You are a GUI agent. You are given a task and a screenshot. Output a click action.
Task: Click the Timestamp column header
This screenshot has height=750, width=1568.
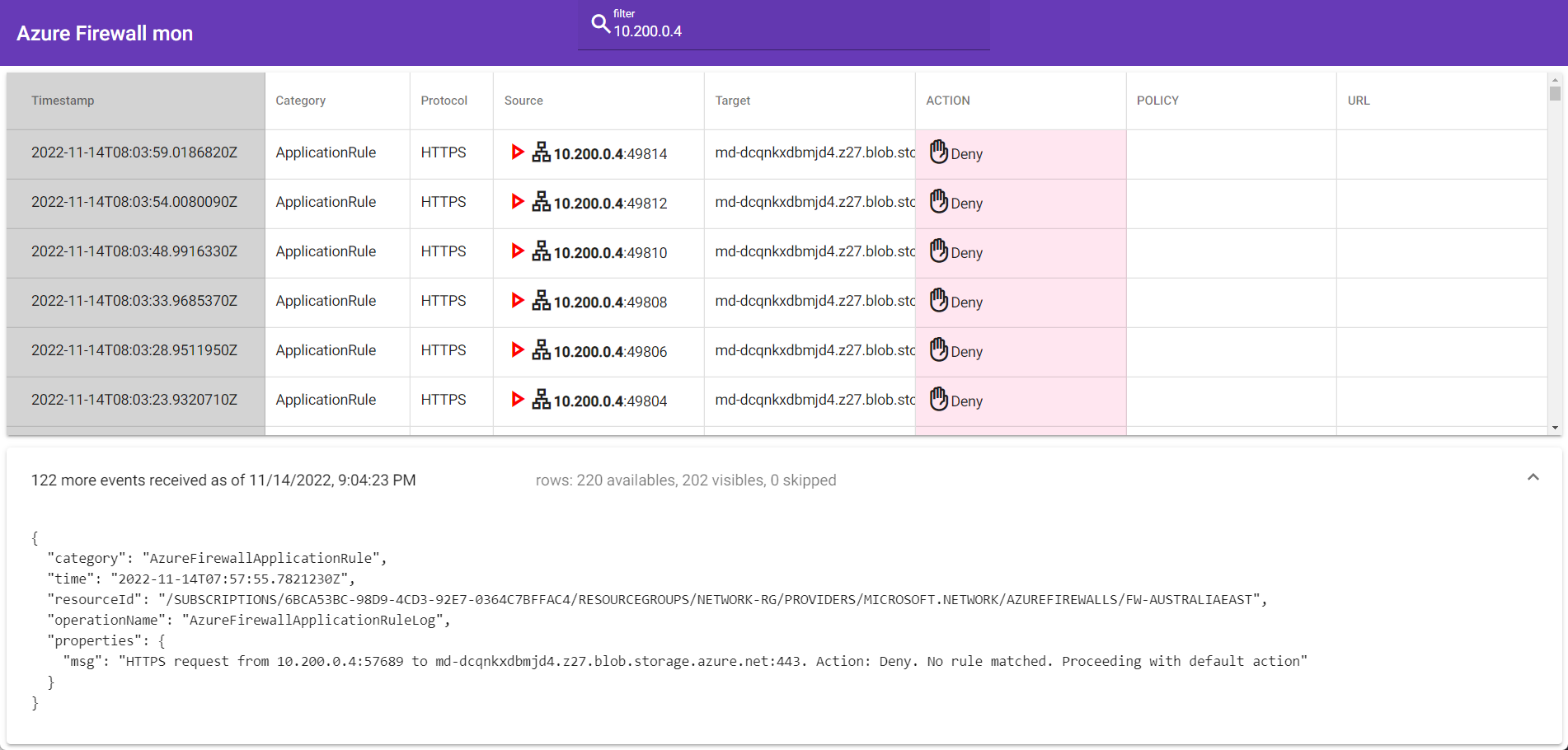click(x=135, y=101)
